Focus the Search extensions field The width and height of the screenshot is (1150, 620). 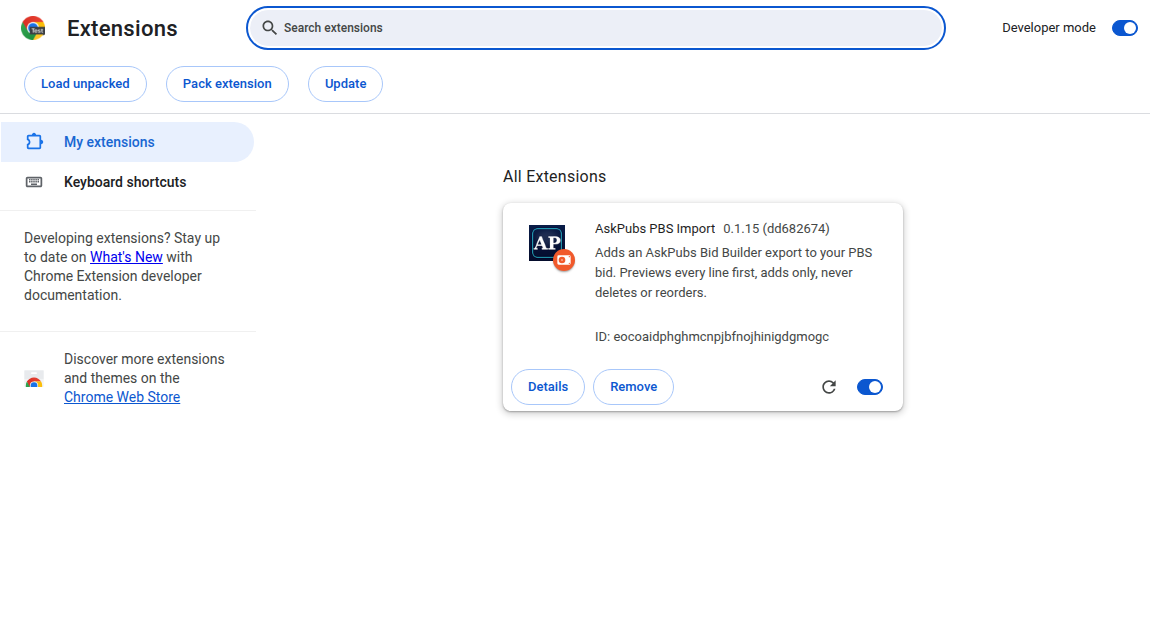(x=596, y=28)
